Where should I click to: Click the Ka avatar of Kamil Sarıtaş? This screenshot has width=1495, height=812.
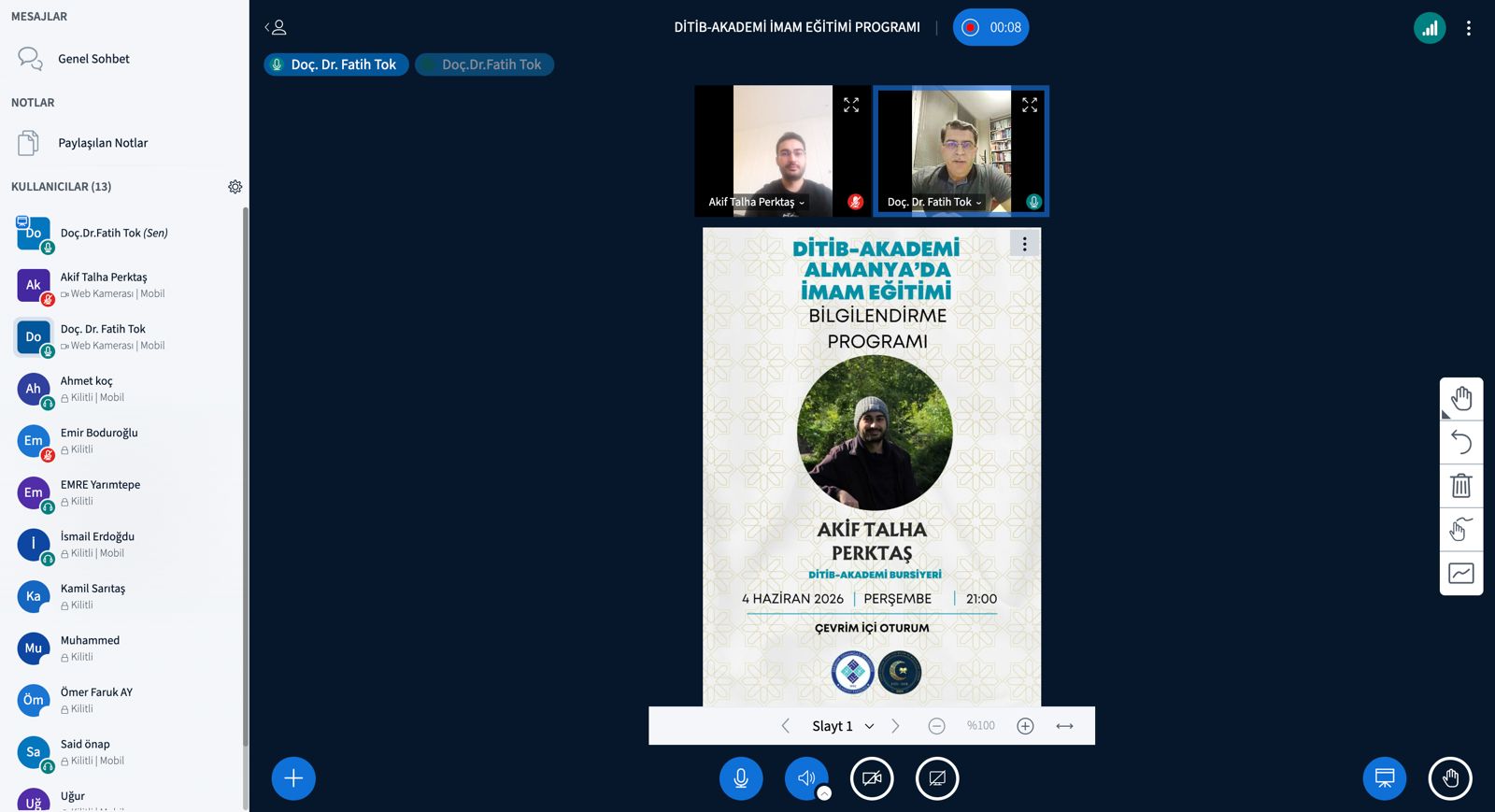click(34, 596)
